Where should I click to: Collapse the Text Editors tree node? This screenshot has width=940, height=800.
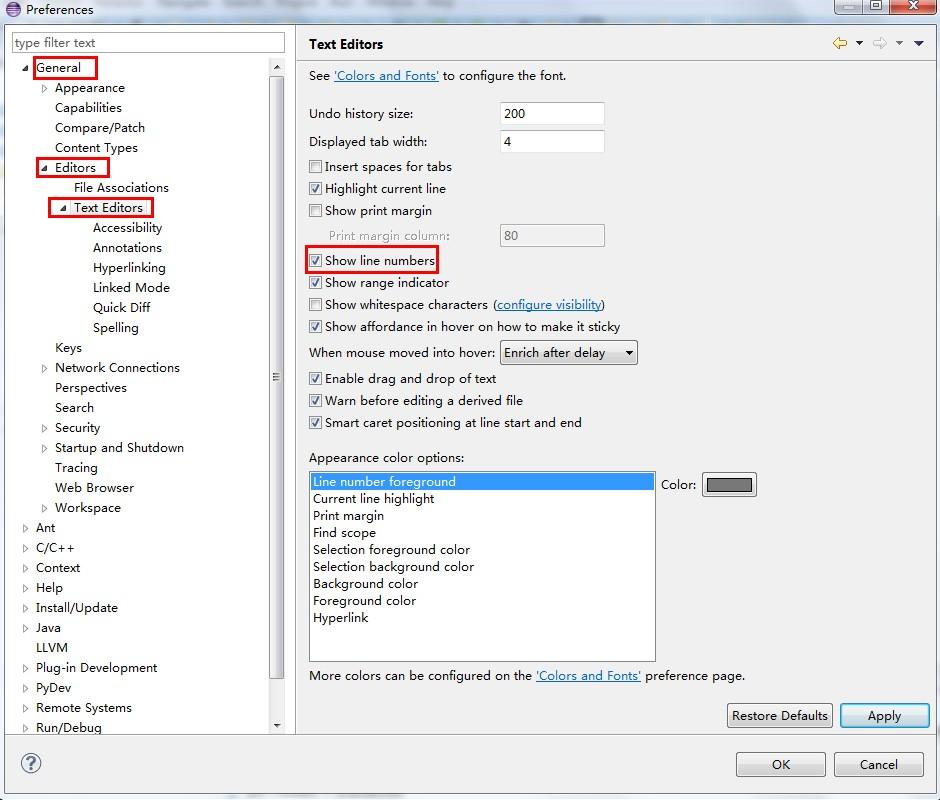coord(63,208)
